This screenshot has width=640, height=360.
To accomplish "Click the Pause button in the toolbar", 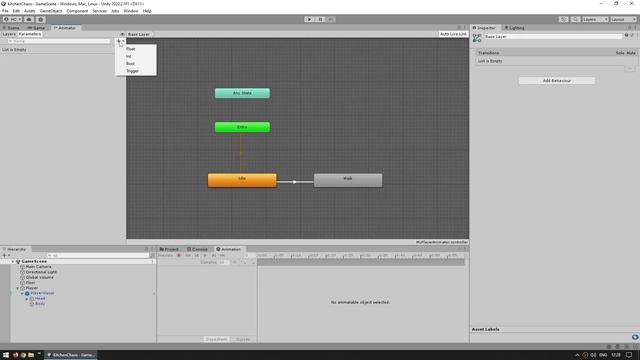I will tap(320, 19).
